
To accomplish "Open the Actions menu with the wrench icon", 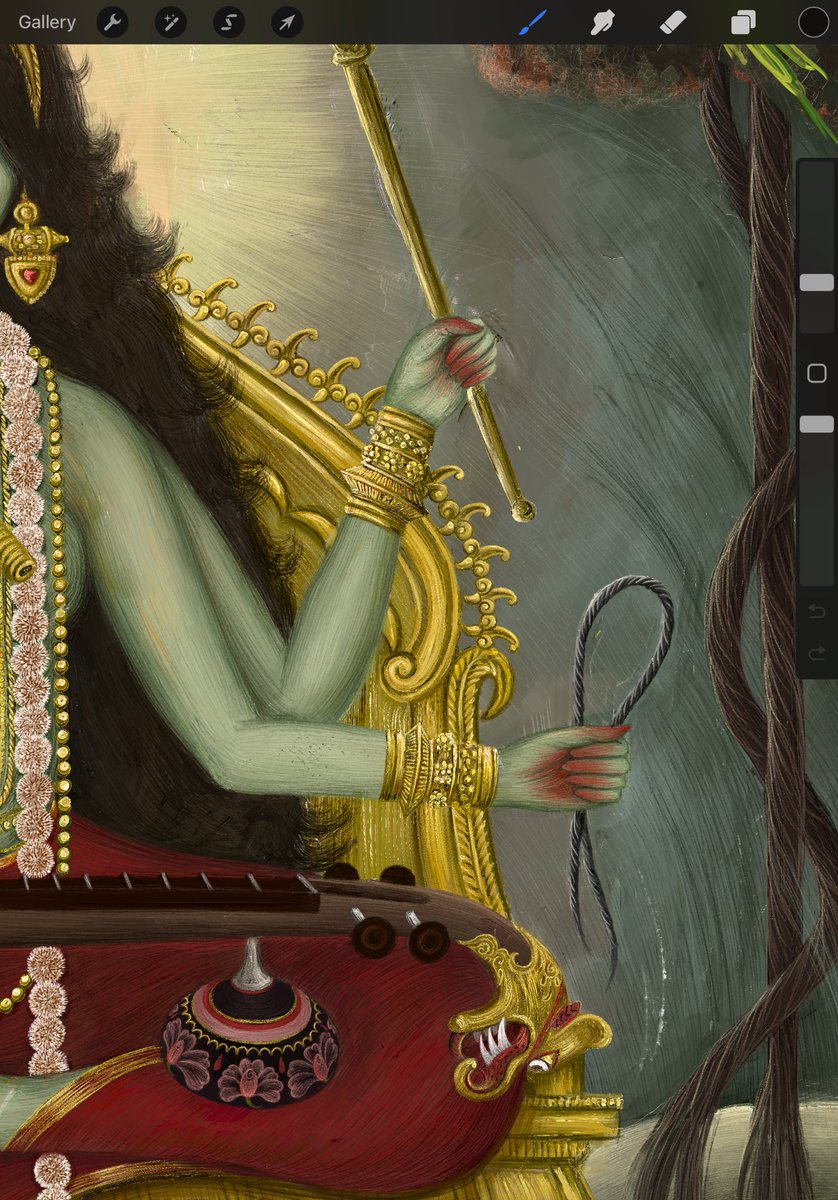I will [112, 22].
